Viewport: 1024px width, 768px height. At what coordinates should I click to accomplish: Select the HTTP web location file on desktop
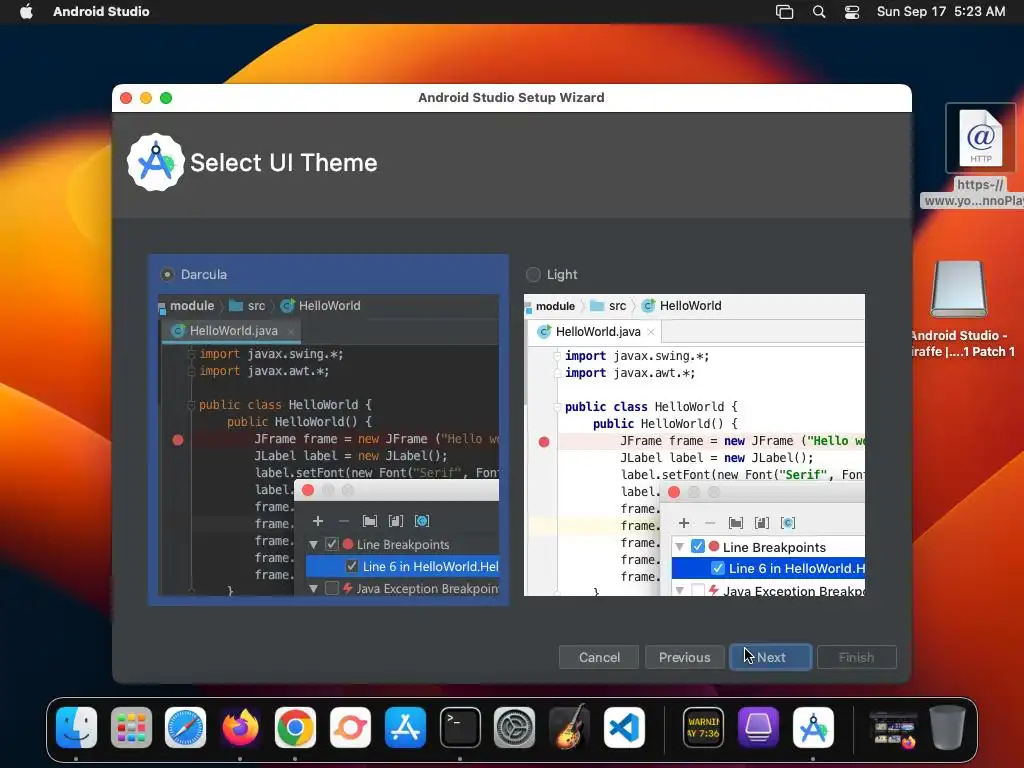click(x=980, y=139)
